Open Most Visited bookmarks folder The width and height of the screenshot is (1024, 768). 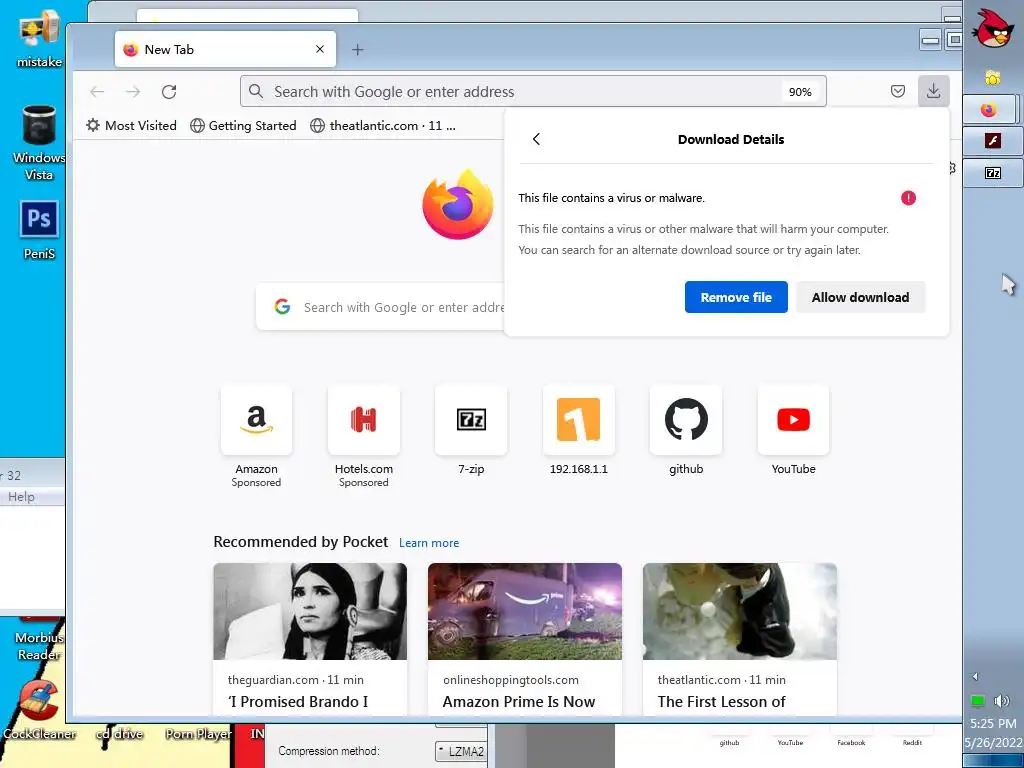click(131, 125)
